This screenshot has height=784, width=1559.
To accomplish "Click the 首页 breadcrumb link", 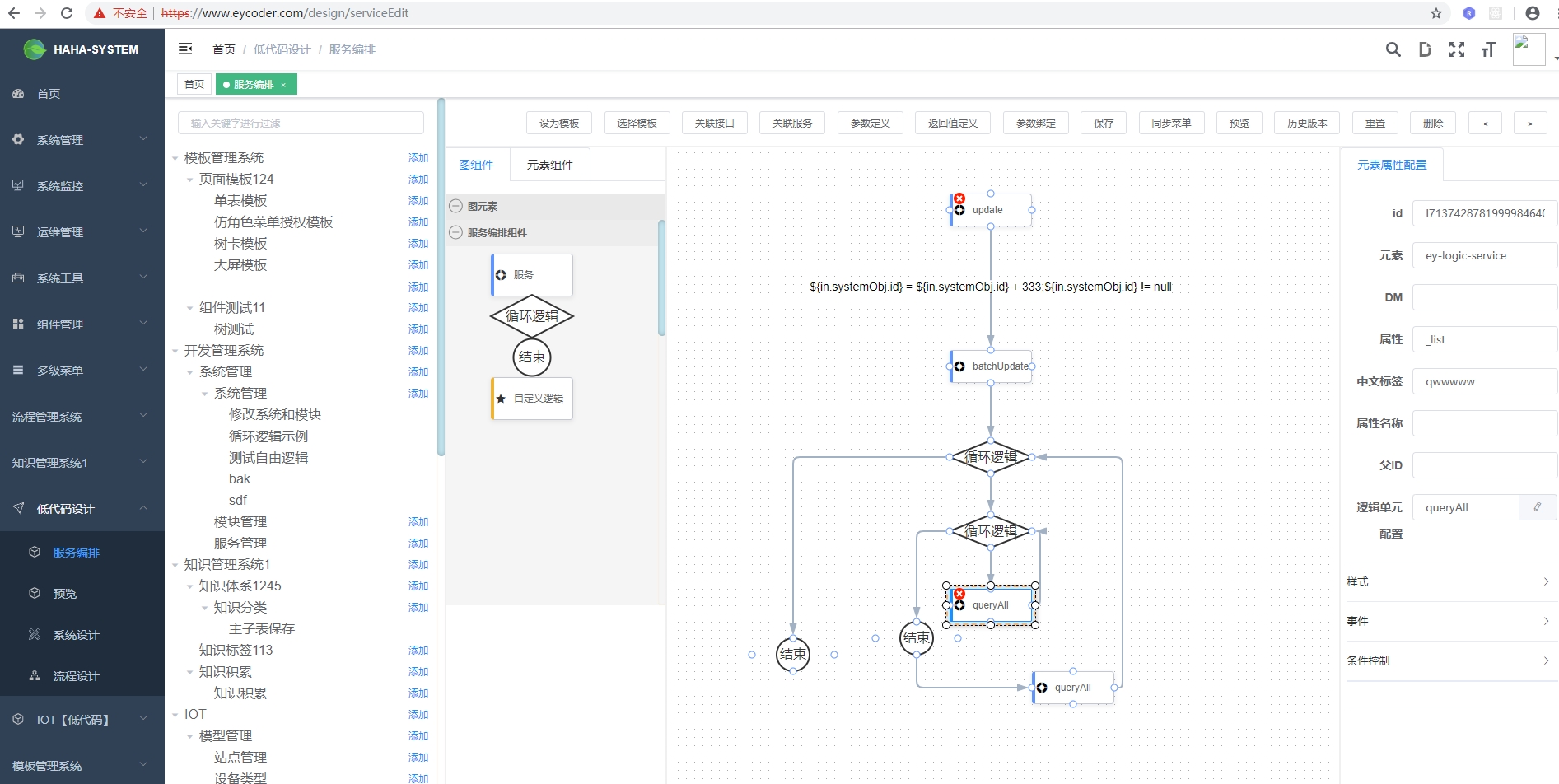I will coord(224,49).
